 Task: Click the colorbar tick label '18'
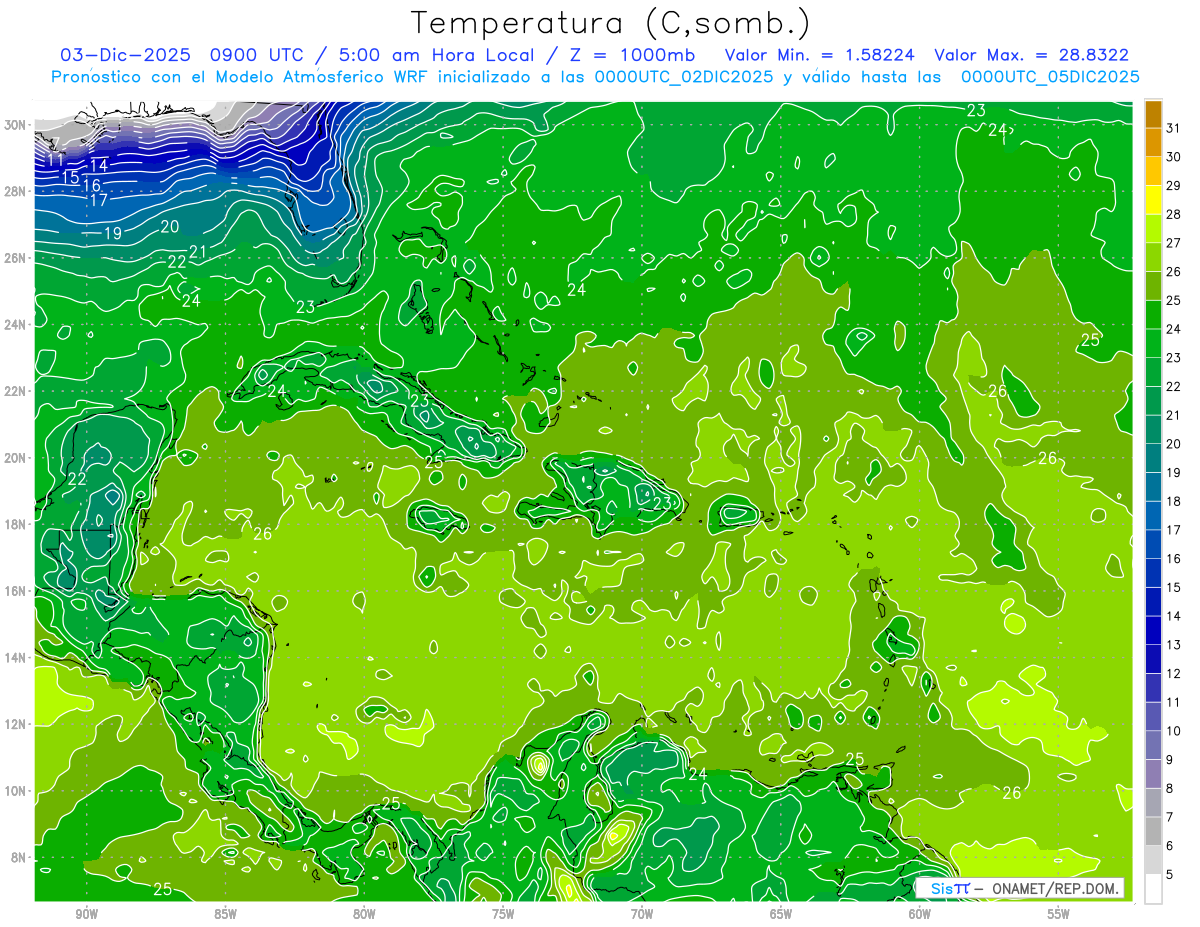[1173, 501]
